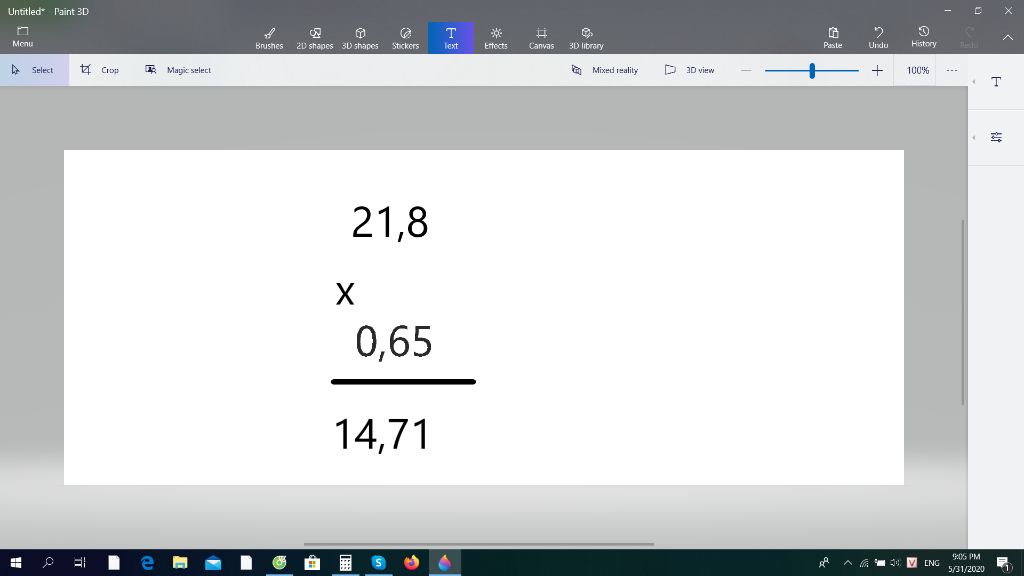This screenshot has width=1024, height=576.
Task: Click the horizontal scrollbar below canvas
Action: (479, 544)
